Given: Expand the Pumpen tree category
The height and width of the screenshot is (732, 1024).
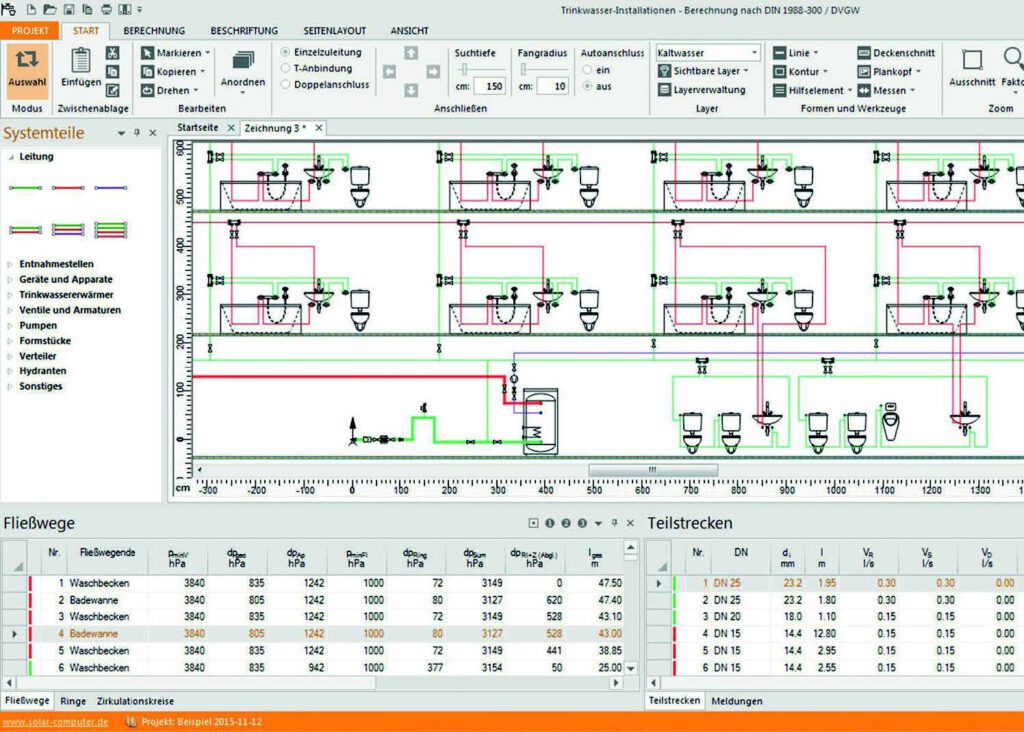Looking at the screenshot, I should click(x=10, y=326).
